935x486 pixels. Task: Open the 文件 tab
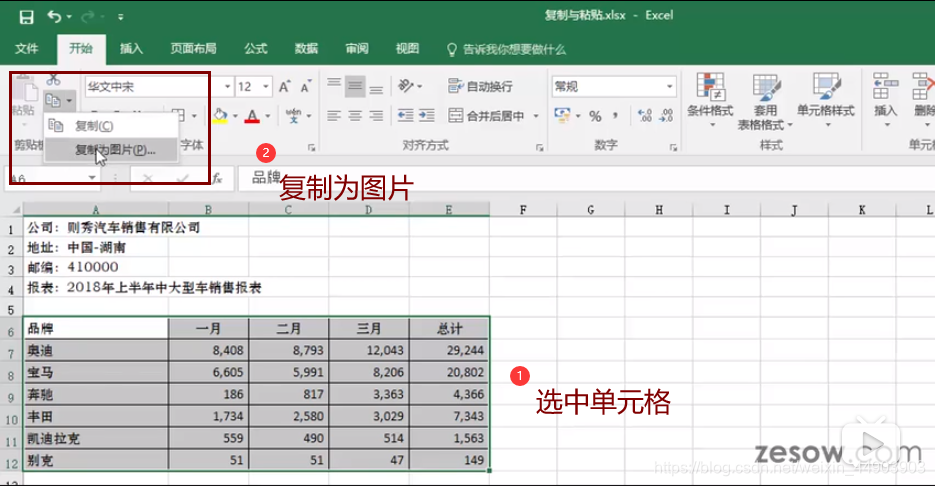[x=26, y=49]
